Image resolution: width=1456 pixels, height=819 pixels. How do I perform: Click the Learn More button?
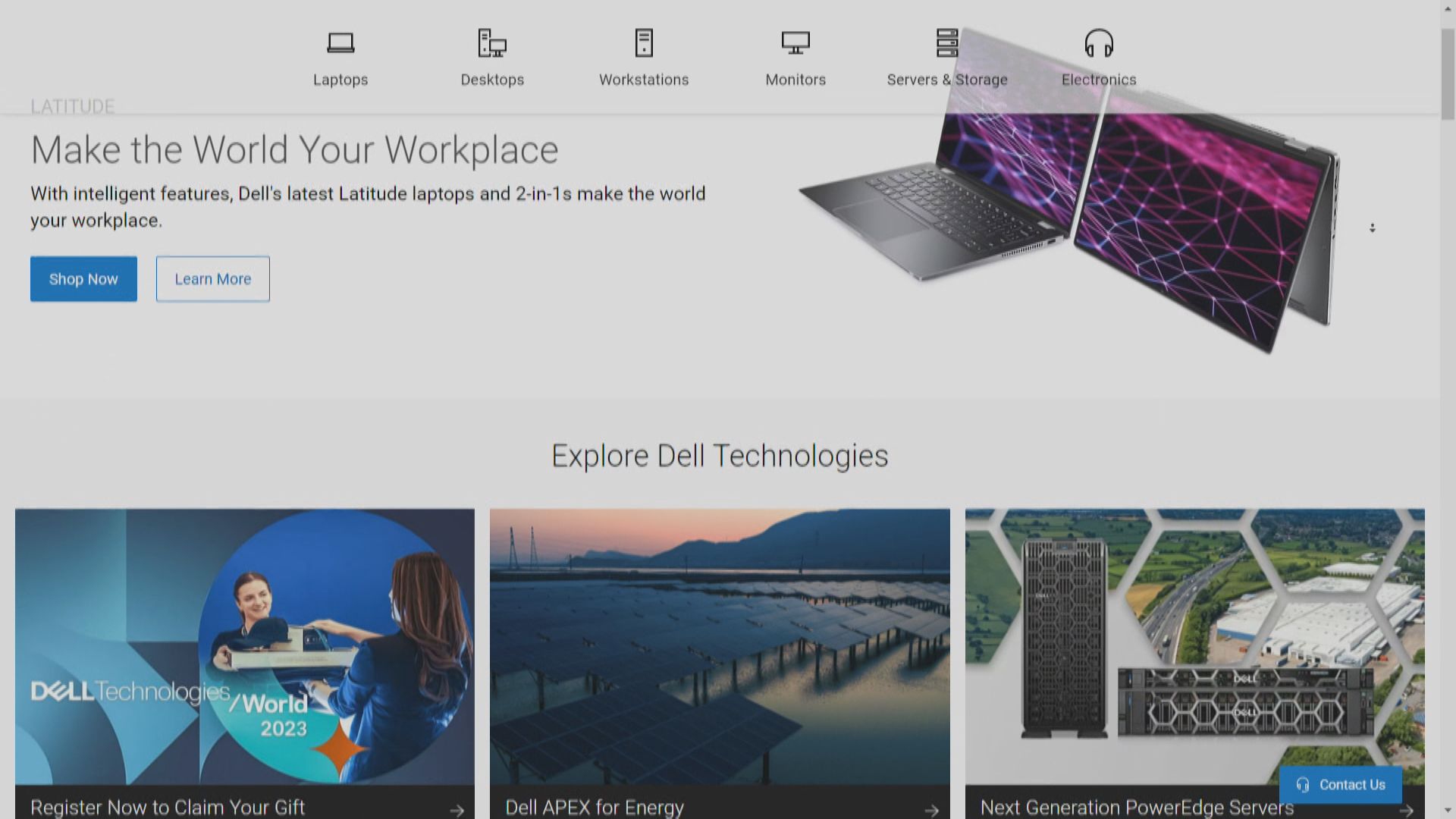(213, 279)
